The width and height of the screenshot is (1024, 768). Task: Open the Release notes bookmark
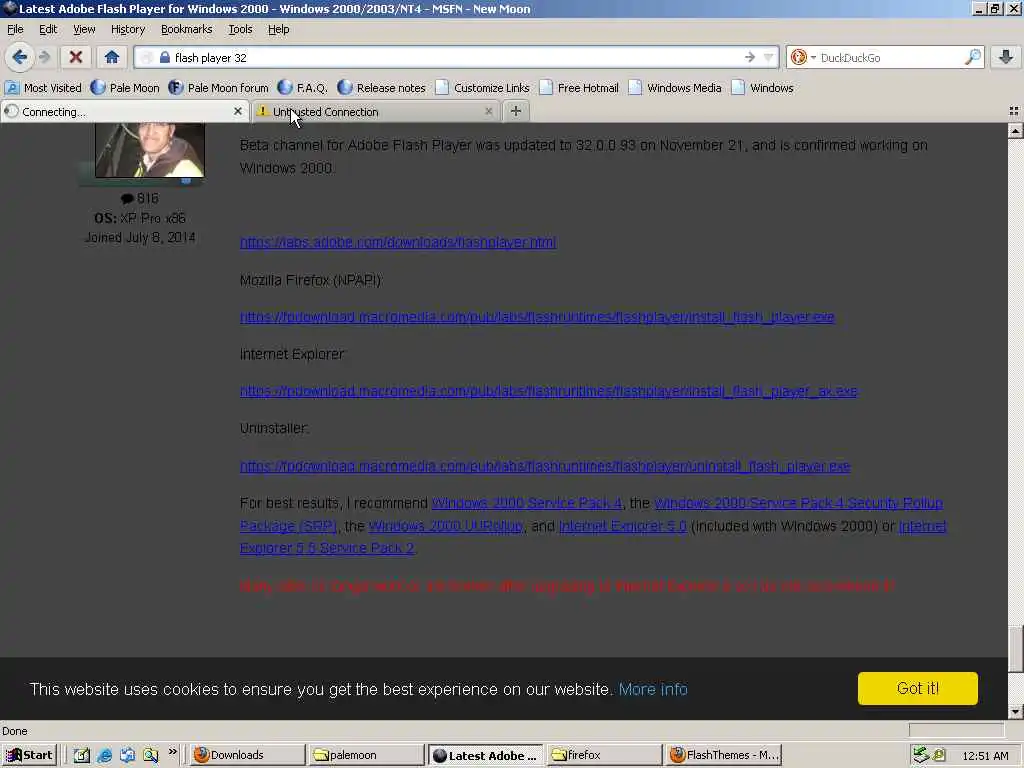(x=381, y=88)
